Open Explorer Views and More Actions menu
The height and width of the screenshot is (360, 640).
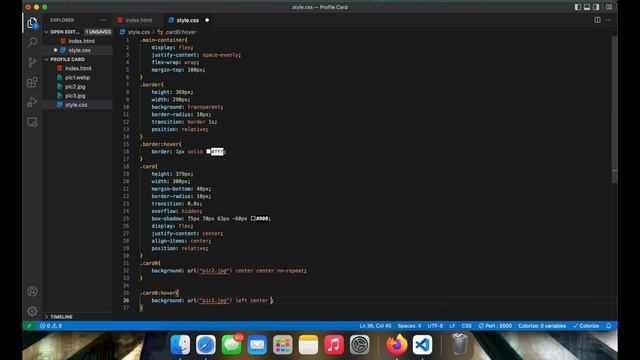102,20
